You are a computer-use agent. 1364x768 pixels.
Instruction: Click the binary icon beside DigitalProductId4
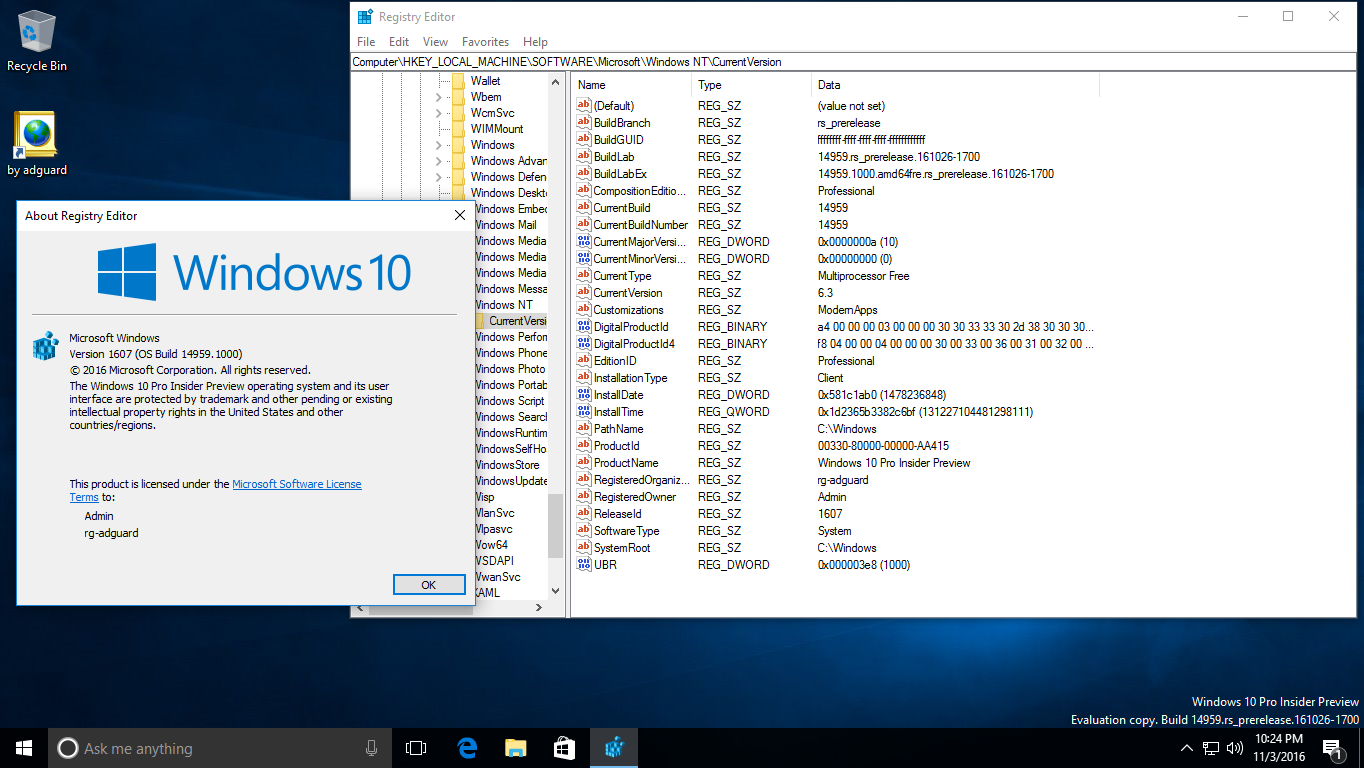tap(585, 344)
